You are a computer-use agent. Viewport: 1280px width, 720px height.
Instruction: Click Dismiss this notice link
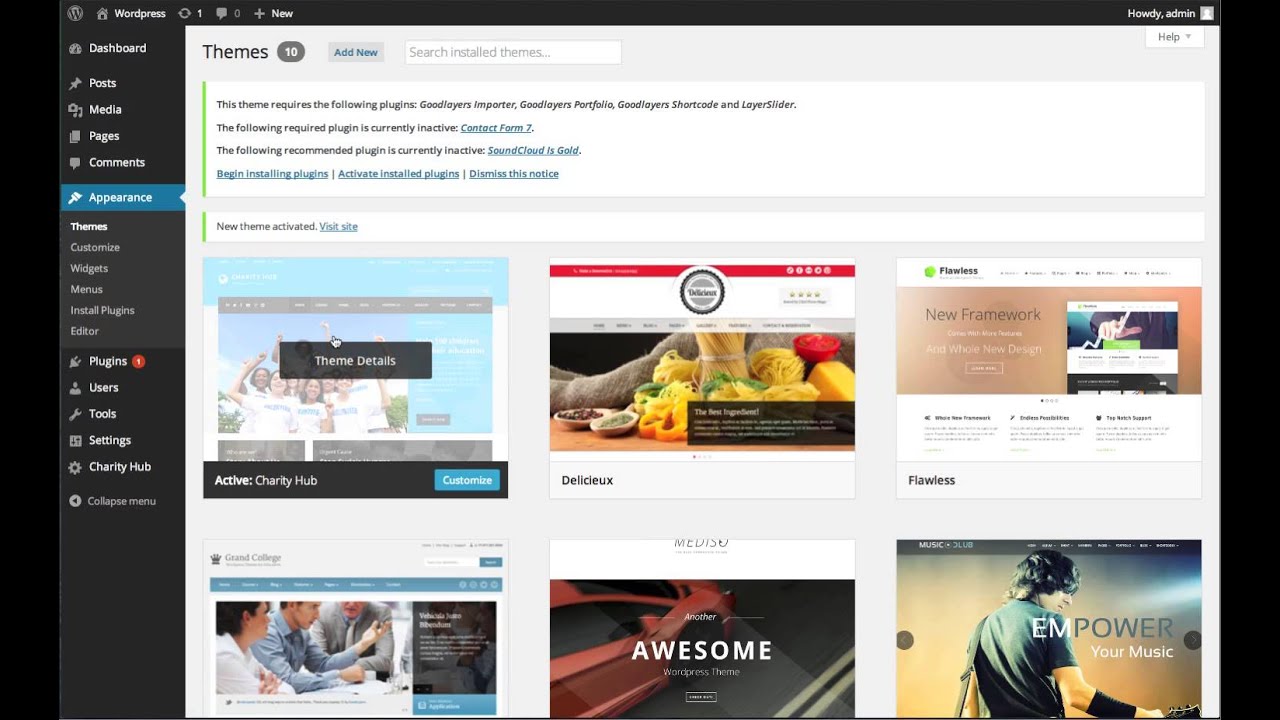(x=514, y=174)
